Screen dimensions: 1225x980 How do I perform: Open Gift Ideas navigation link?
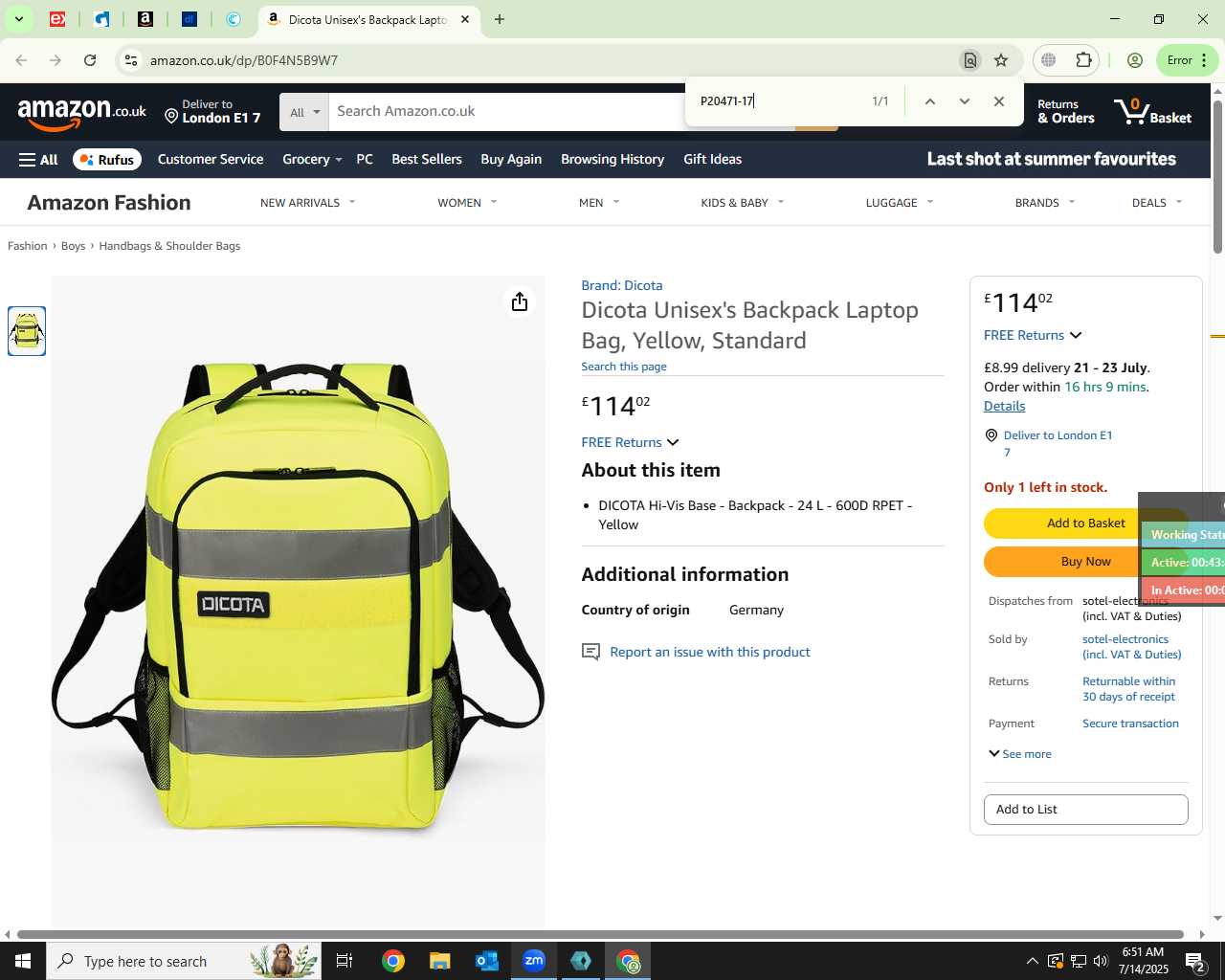click(x=713, y=160)
